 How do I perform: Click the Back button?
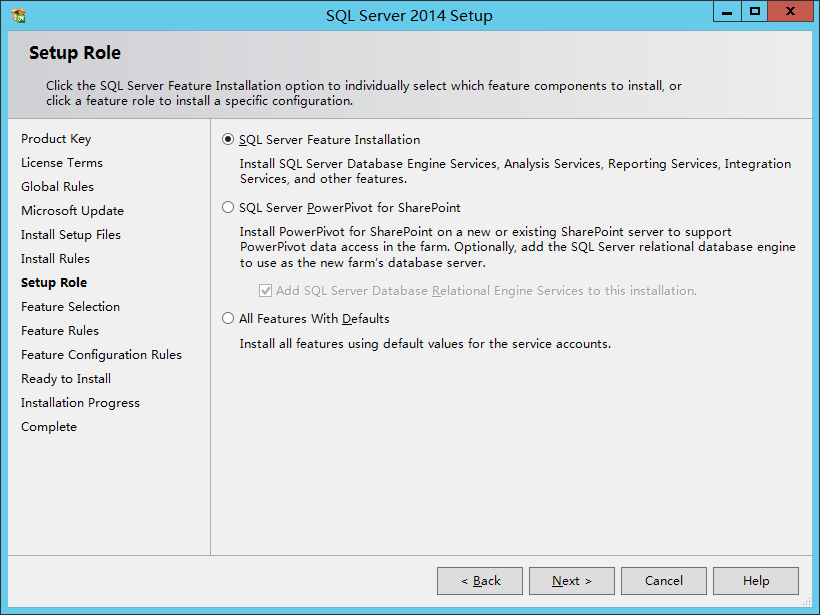click(x=480, y=581)
